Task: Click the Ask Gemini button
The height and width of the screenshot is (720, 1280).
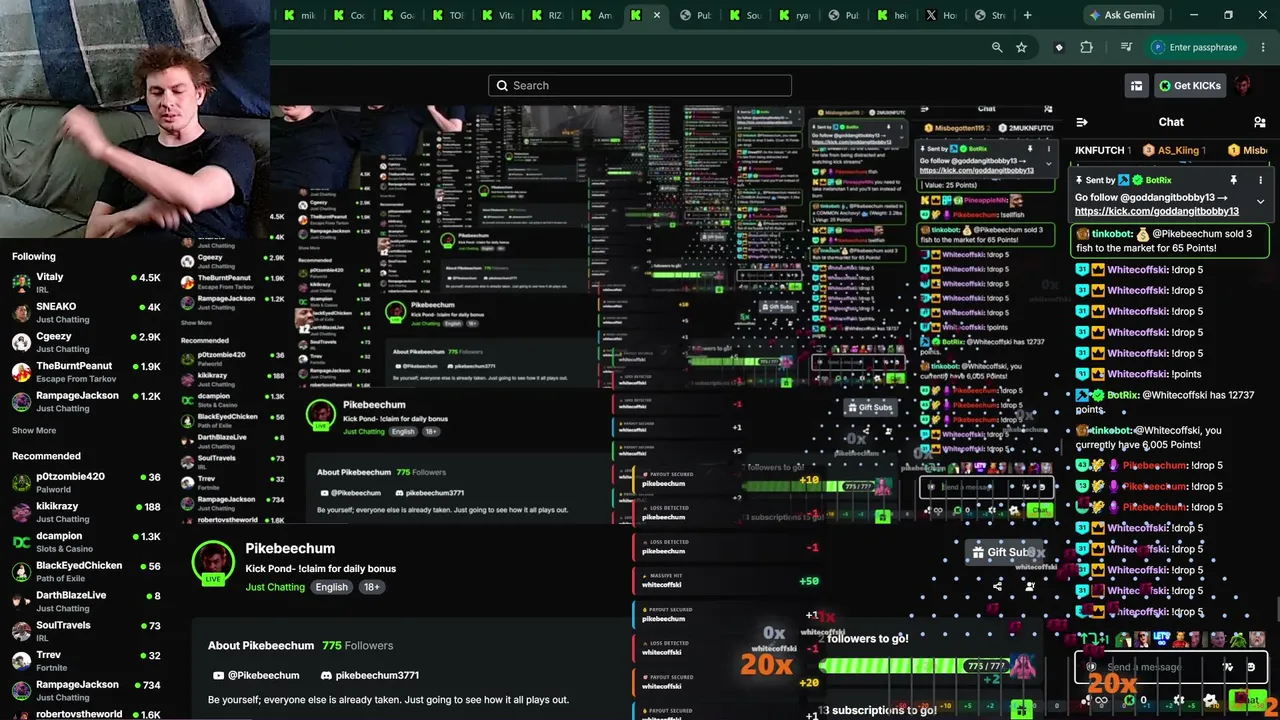Action: [x=1121, y=15]
